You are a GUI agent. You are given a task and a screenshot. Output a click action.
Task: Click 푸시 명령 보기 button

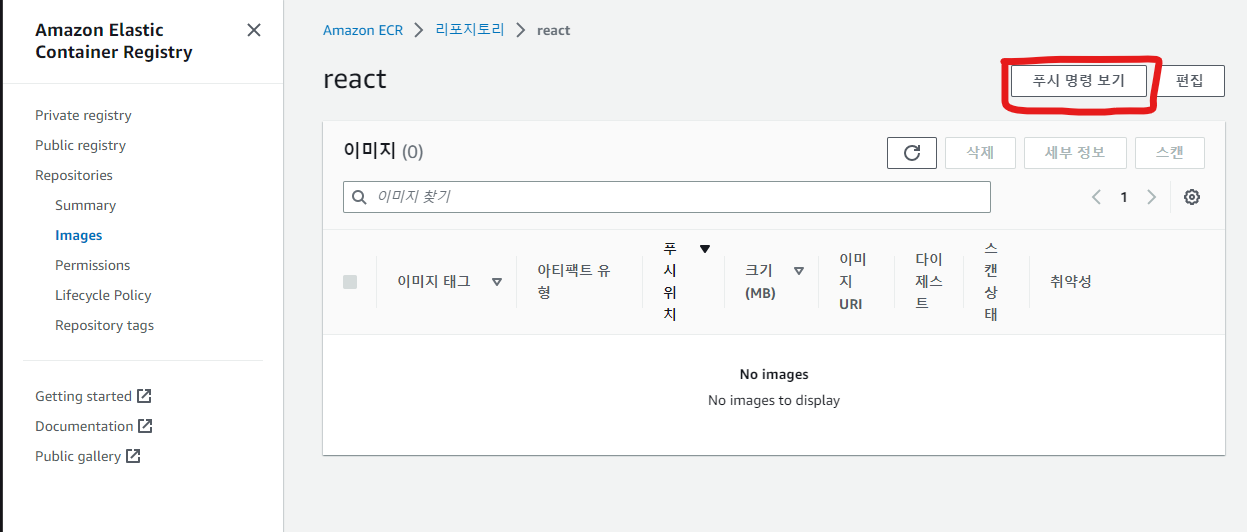pyautogui.click(x=1078, y=81)
